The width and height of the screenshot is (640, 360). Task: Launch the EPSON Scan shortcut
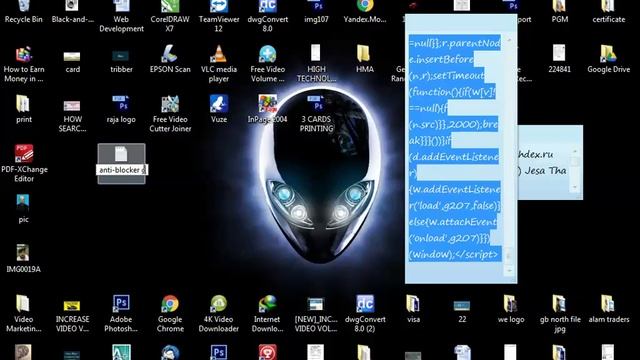(170, 60)
